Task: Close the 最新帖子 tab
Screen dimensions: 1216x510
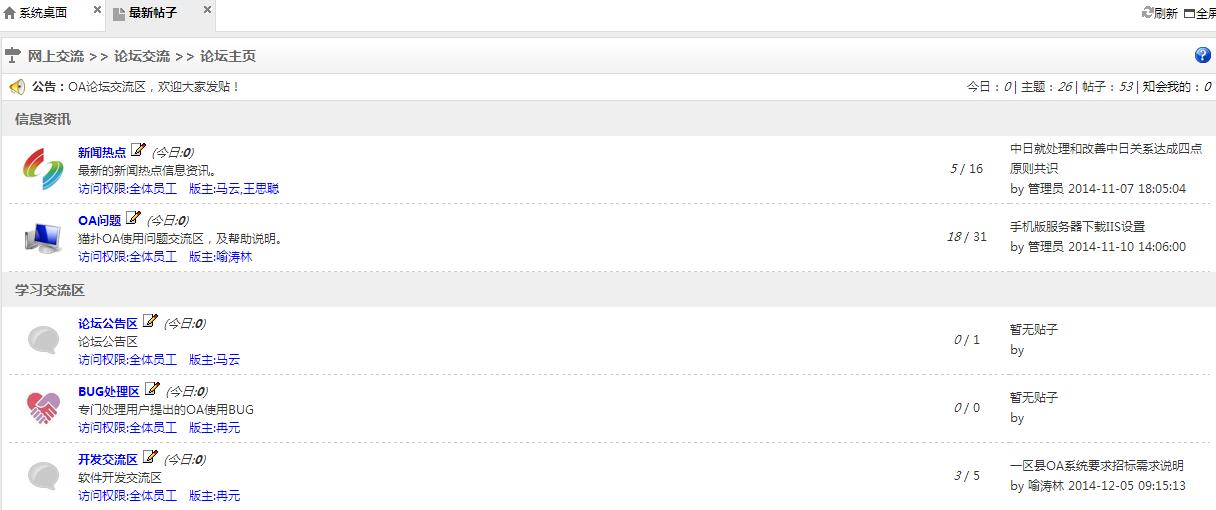Action: coord(208,10)
